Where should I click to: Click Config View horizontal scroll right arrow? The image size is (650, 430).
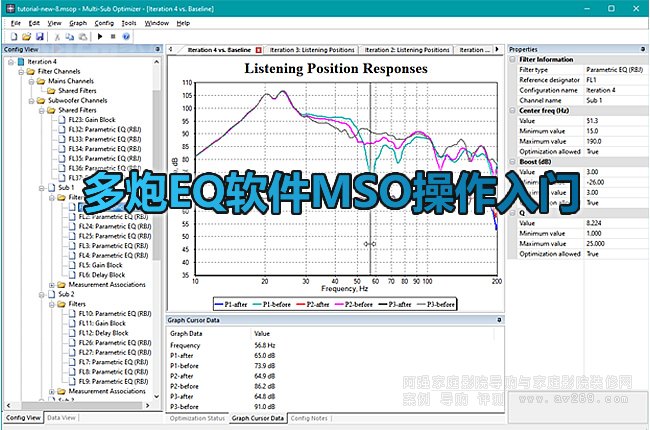(148, 406)
